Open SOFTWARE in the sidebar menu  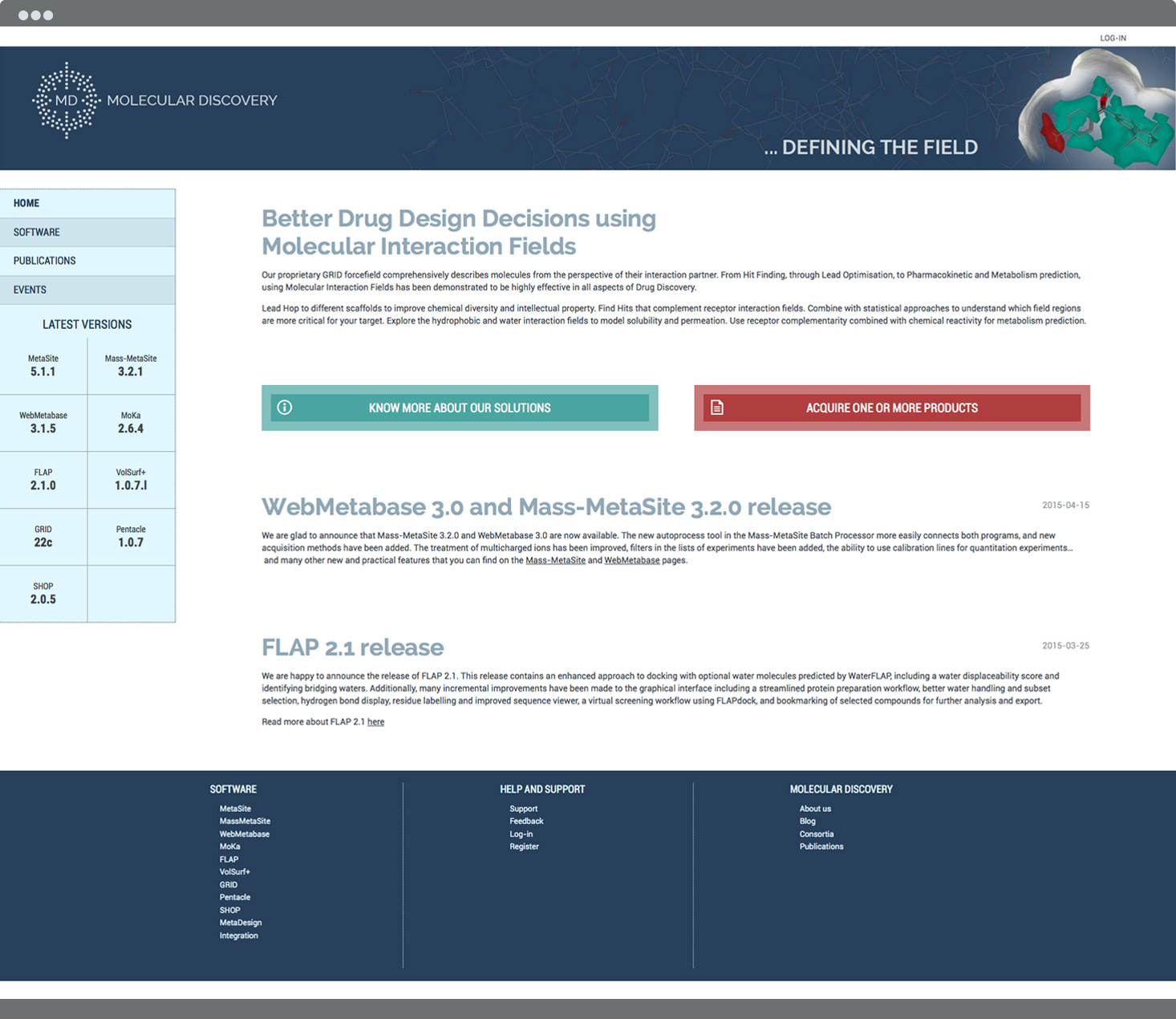click(87, 233)
